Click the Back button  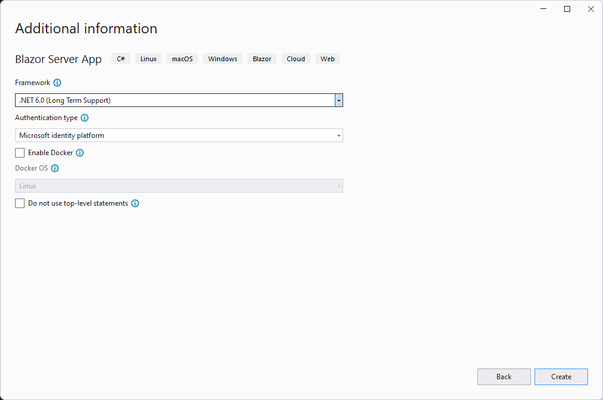(504, 377)
